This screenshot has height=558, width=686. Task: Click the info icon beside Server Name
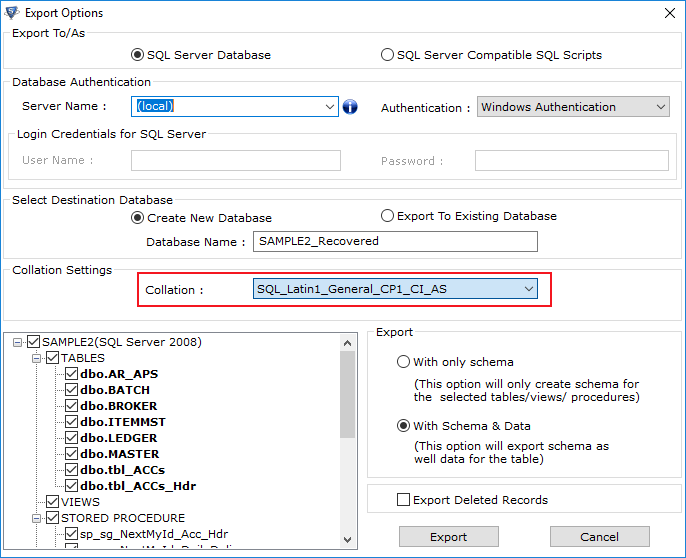[350, 107]
